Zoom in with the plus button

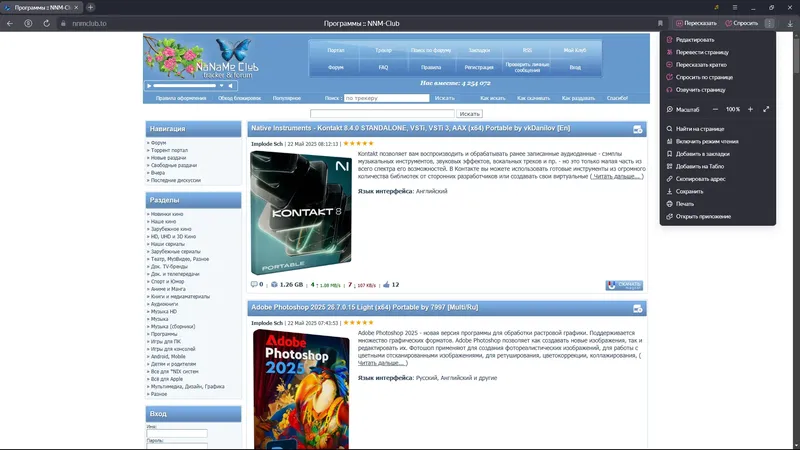pyautogui.click(x=750, y=109)
